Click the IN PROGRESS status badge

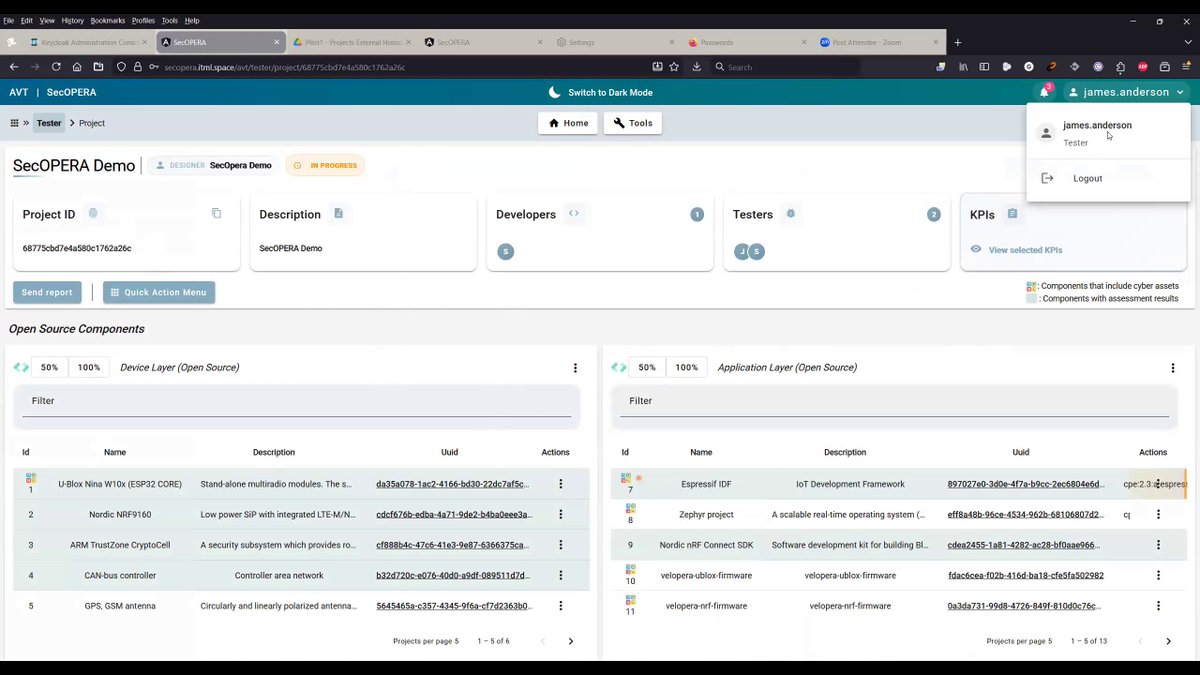pyautogui.click(x=325, y=165)
